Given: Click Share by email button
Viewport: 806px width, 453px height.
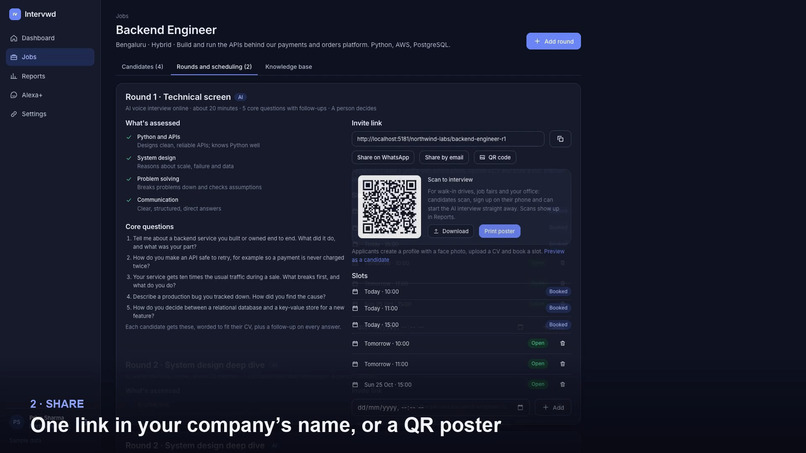Looking at the screenshot, I should [x=444, y=157].
